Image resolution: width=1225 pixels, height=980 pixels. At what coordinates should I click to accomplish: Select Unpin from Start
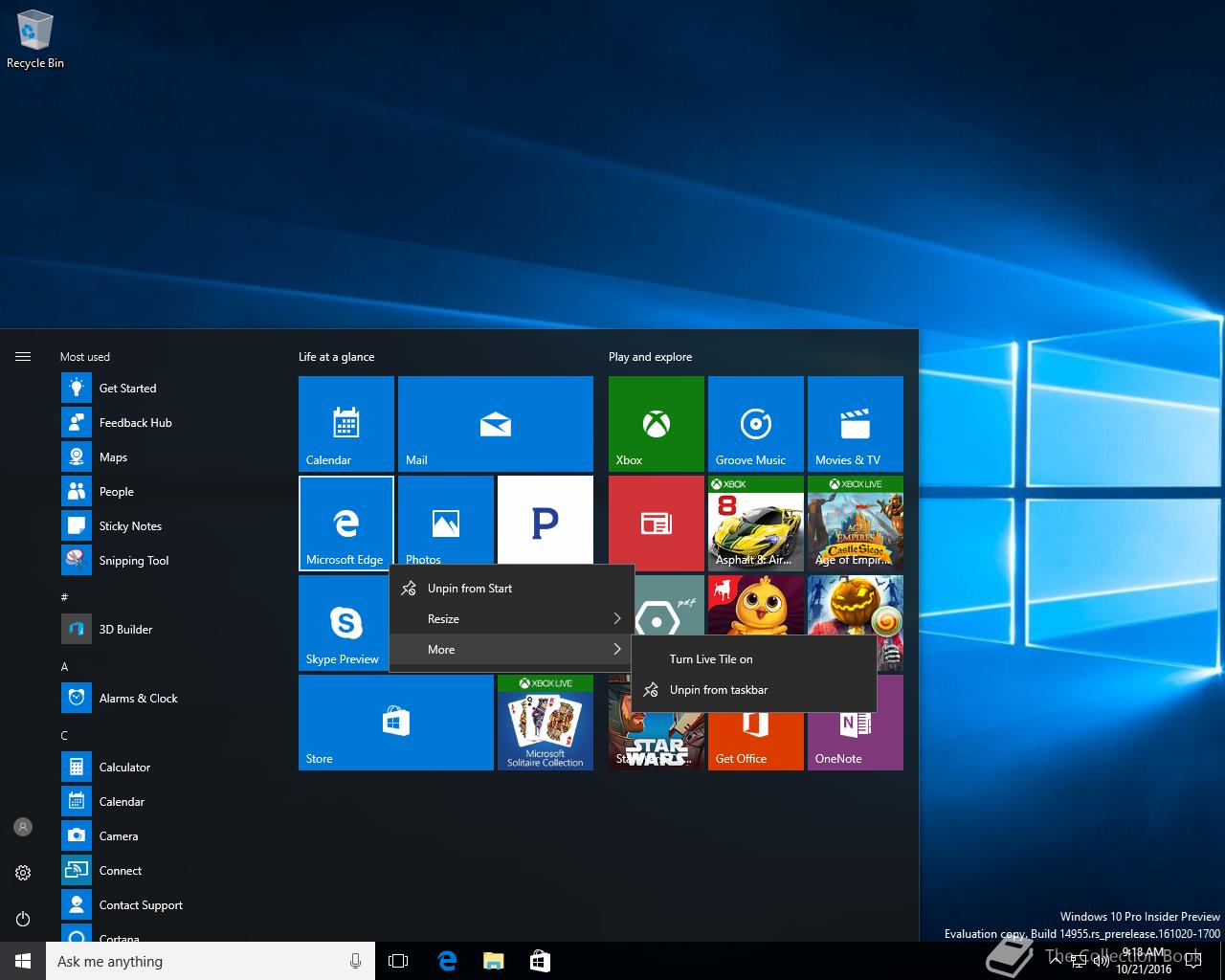click(x=512, y=589)
